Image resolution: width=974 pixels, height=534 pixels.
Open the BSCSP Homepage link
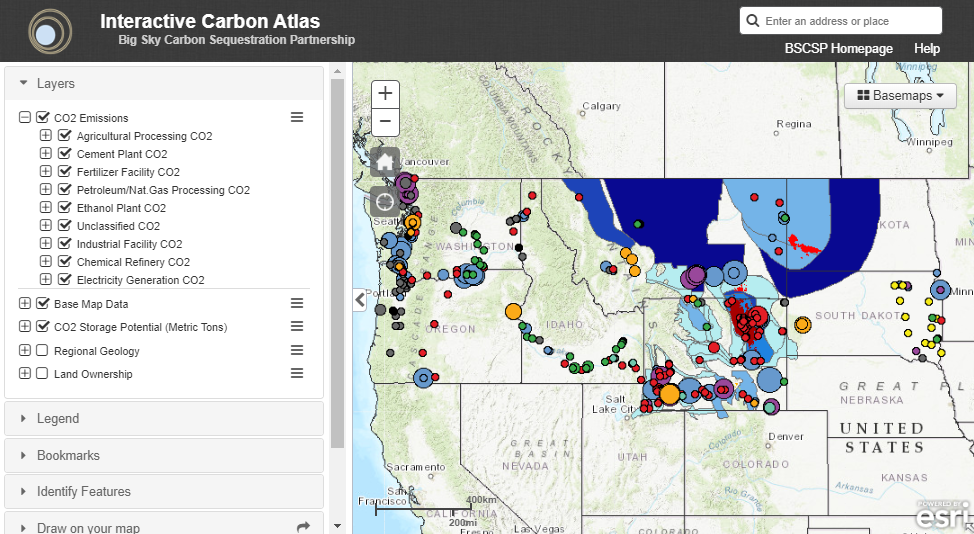click(838, 49)
